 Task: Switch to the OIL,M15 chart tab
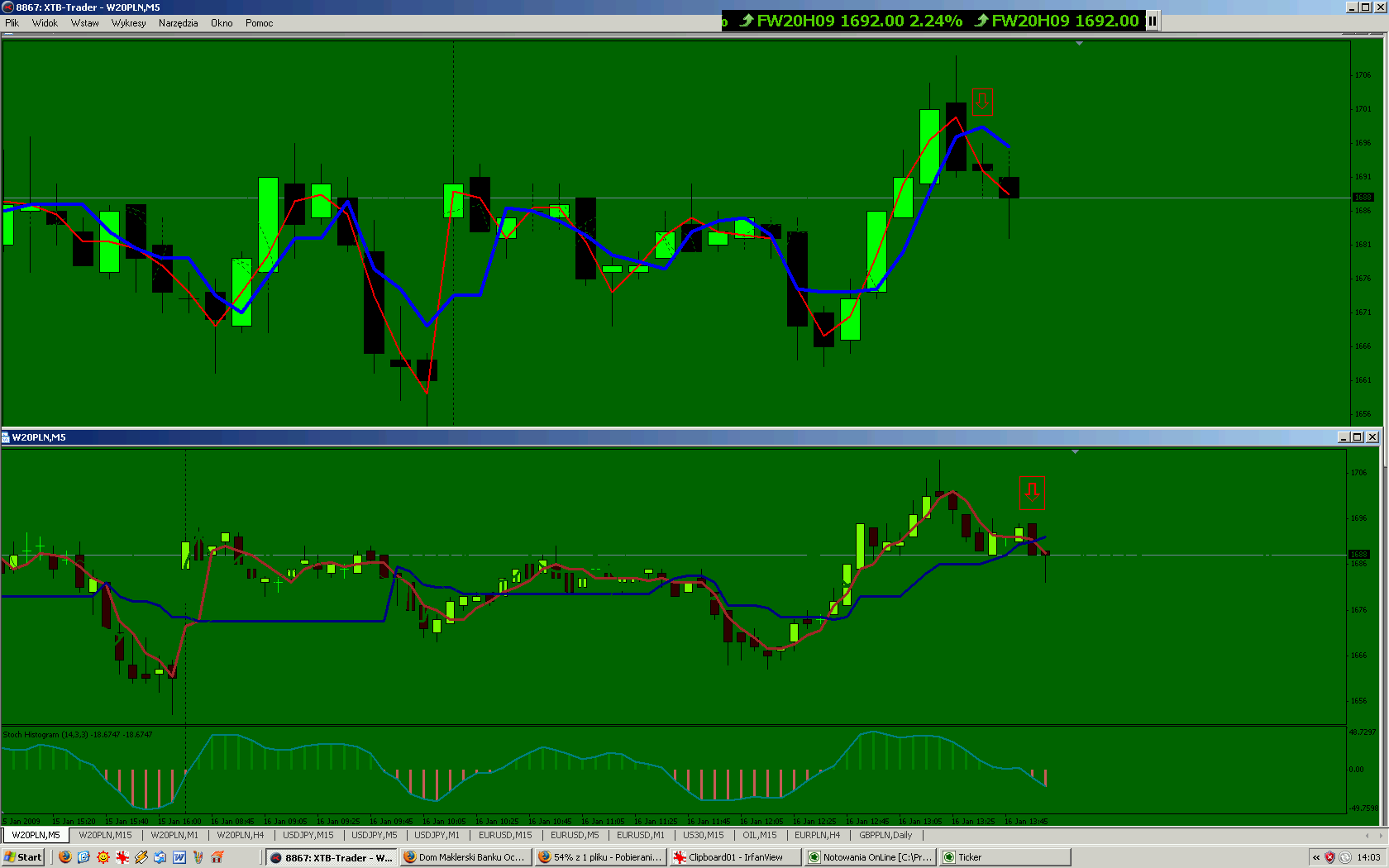(x=760, y=835)
